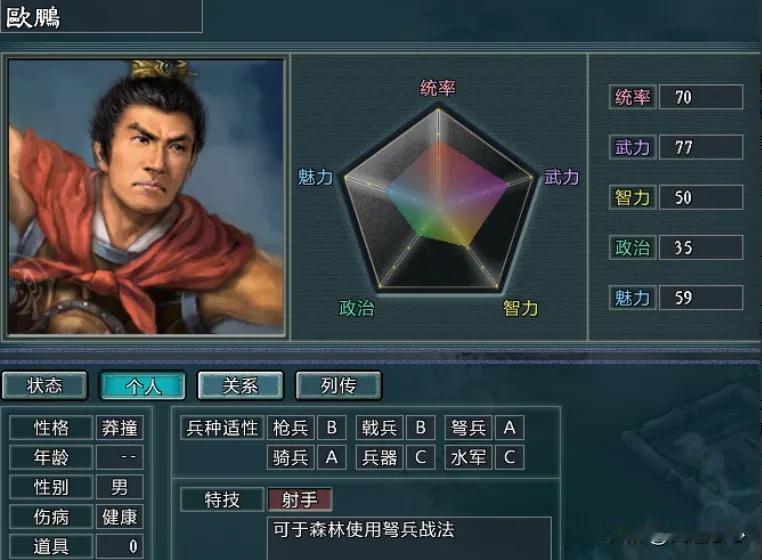Click the 性格 value 莽撞

coord(120,428)
